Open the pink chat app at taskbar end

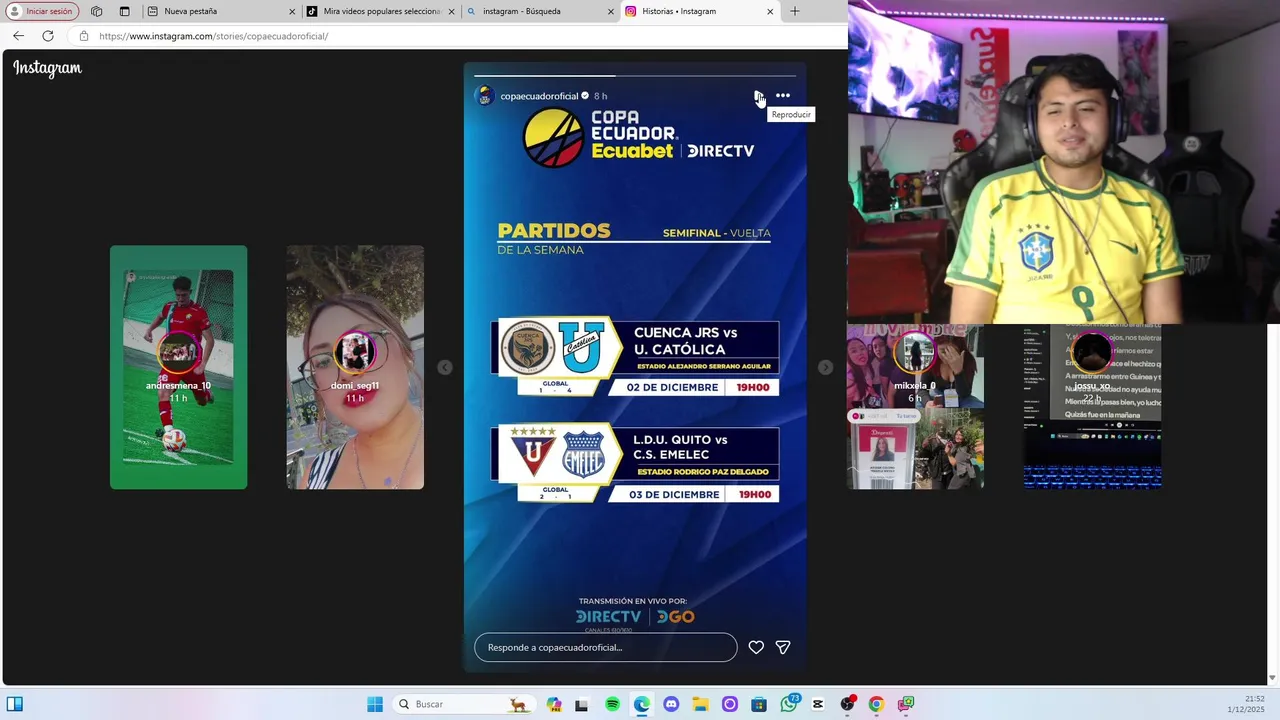coord(906,704)
